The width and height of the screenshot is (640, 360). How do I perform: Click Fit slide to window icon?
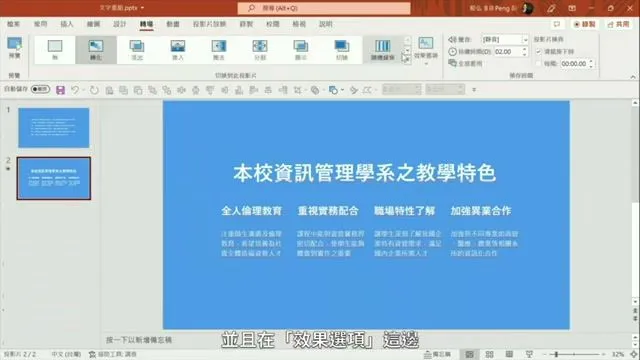(633, 354)
